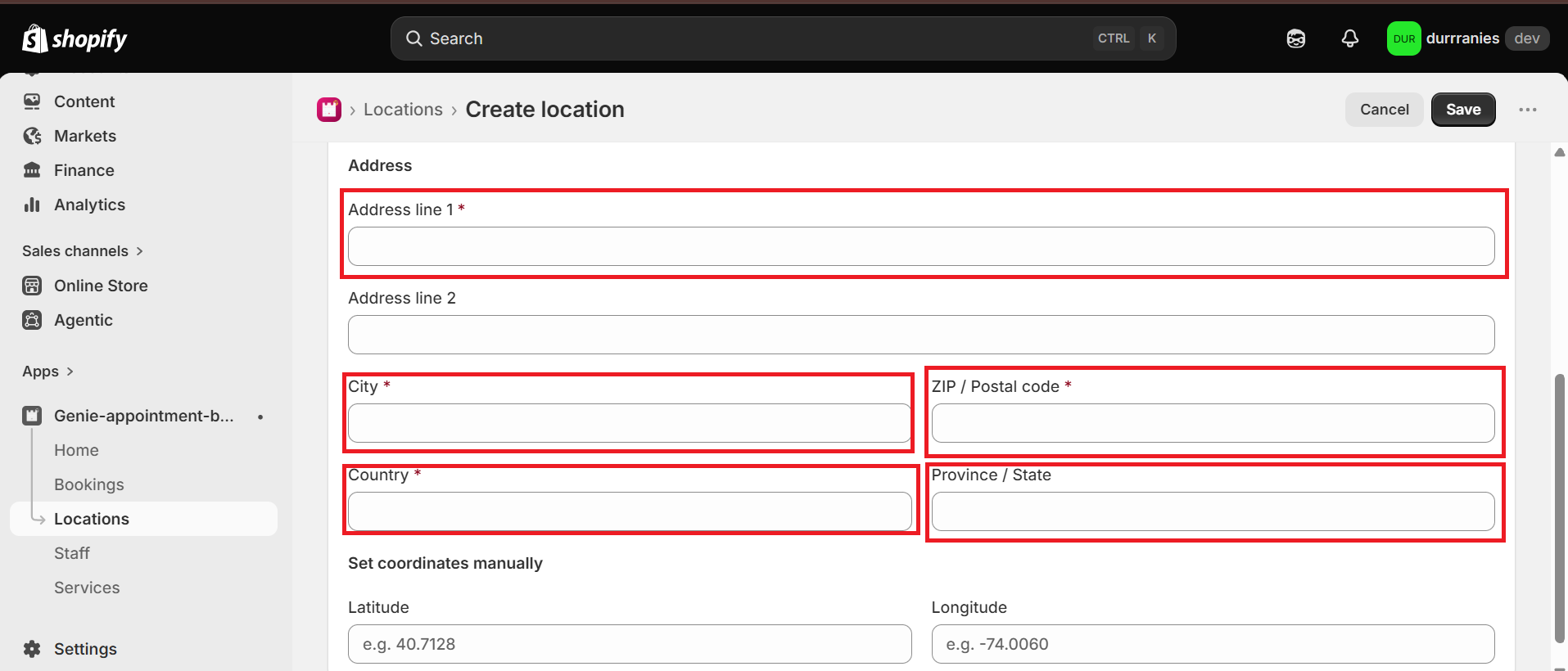Click the Analytics bar chart icon
Image resolution: width=1568 pixels, height=671 pixels.
pos(32,205)
